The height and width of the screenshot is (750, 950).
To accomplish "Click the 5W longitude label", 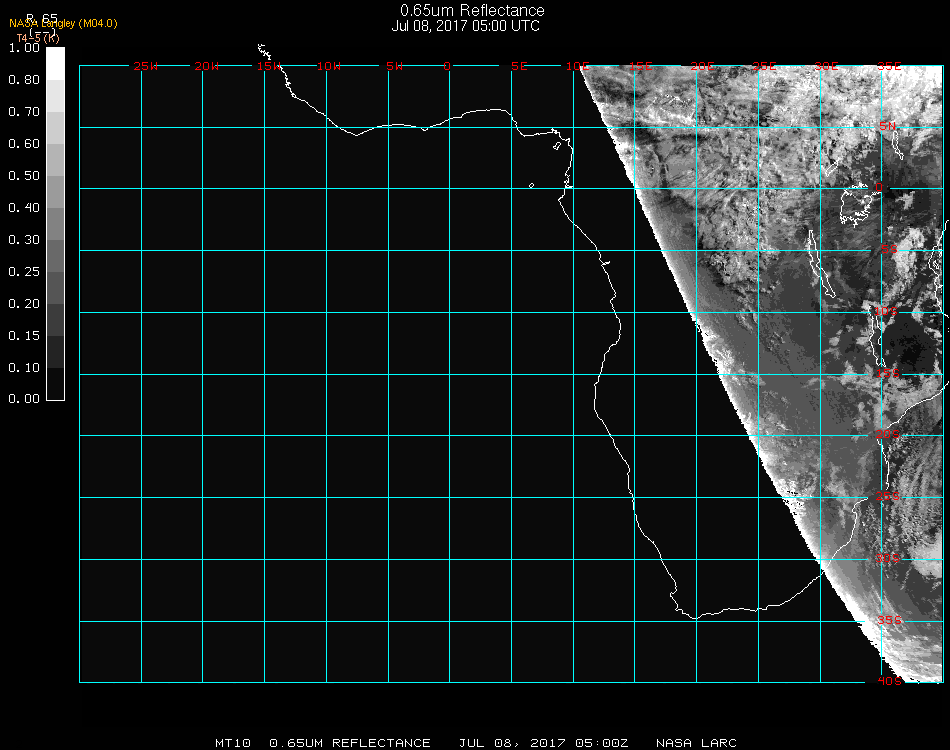I will tap(394, 66).
